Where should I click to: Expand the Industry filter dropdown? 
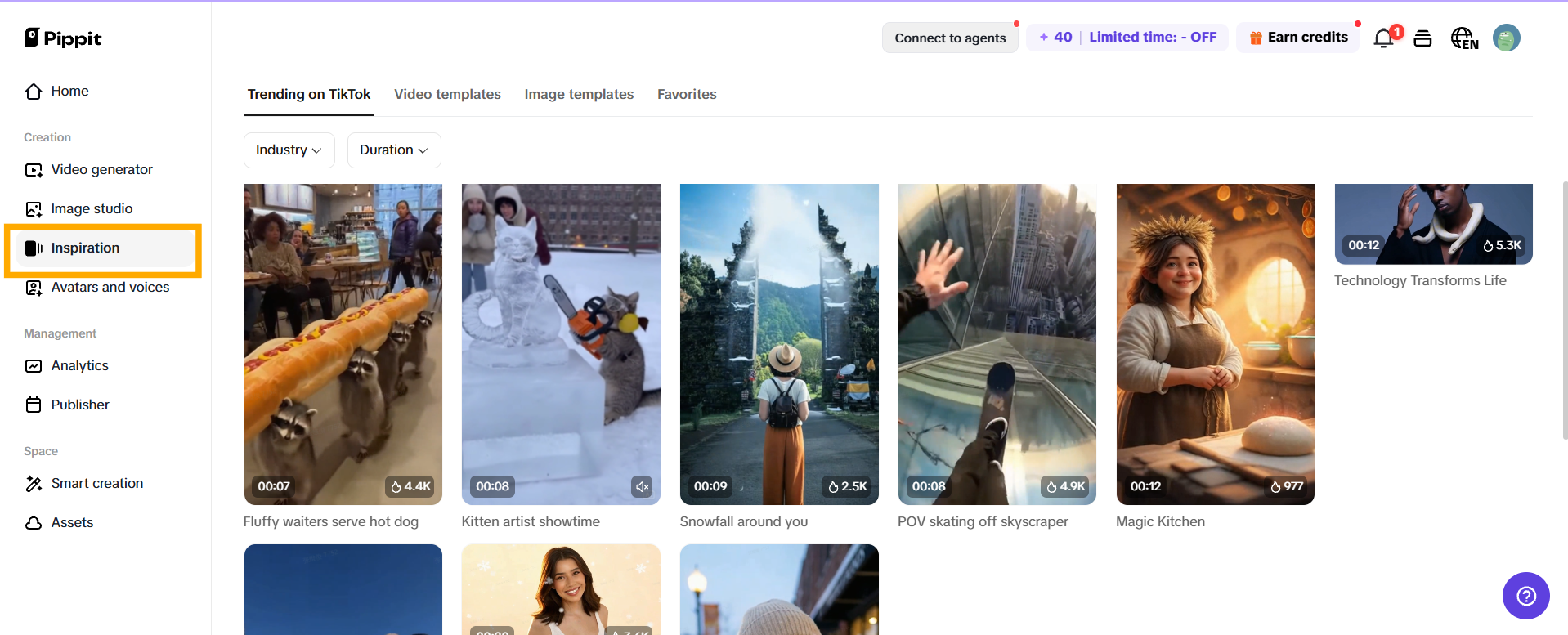(x=289, y=150)
